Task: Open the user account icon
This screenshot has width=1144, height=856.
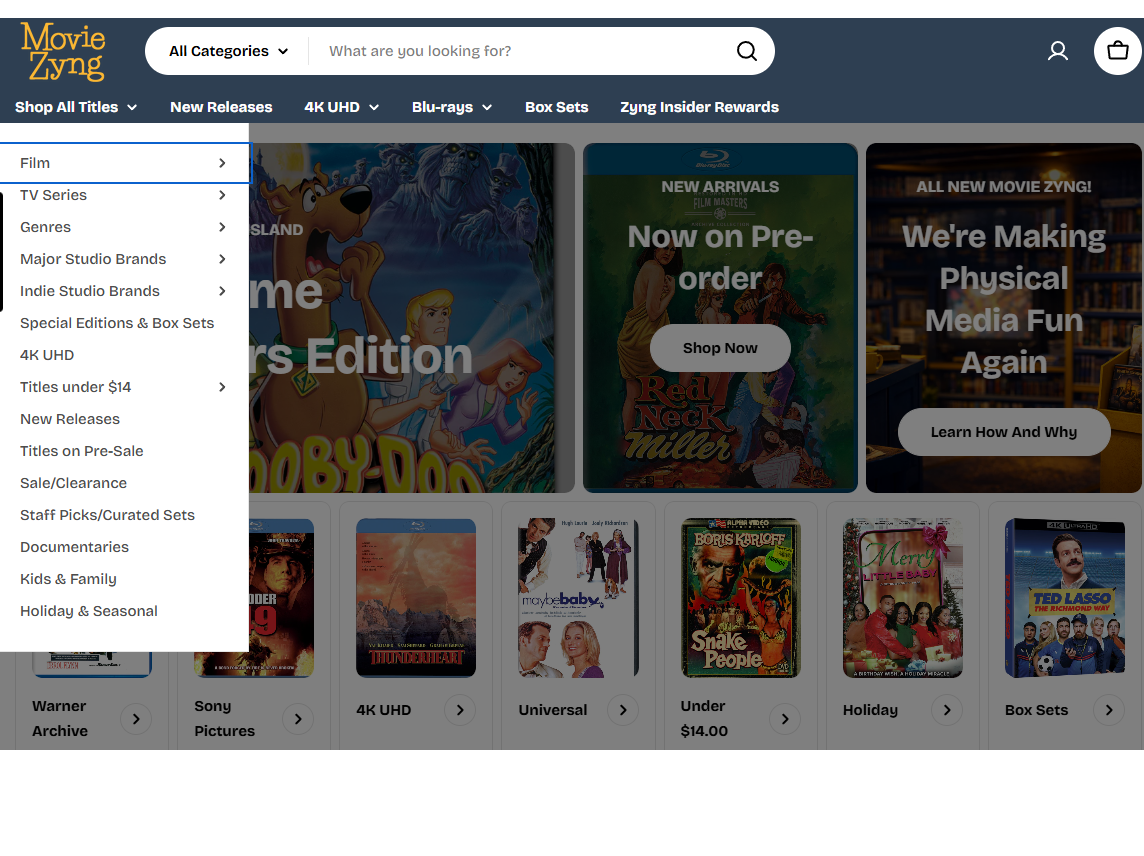Action: pyautogui.click(x=1057, y=51)
